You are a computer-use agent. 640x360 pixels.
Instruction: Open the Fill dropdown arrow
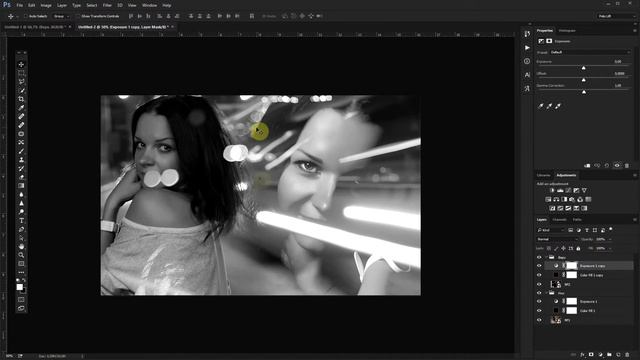point(610,248)
